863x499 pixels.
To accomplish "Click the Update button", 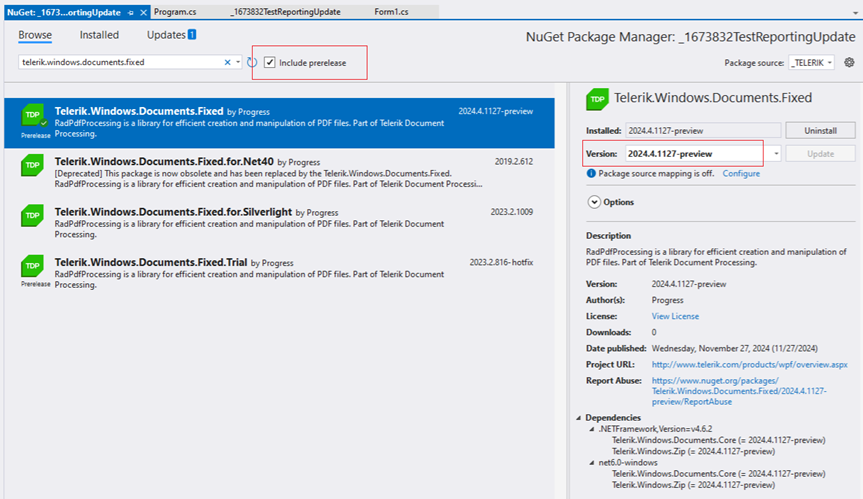I will (820, 153).
